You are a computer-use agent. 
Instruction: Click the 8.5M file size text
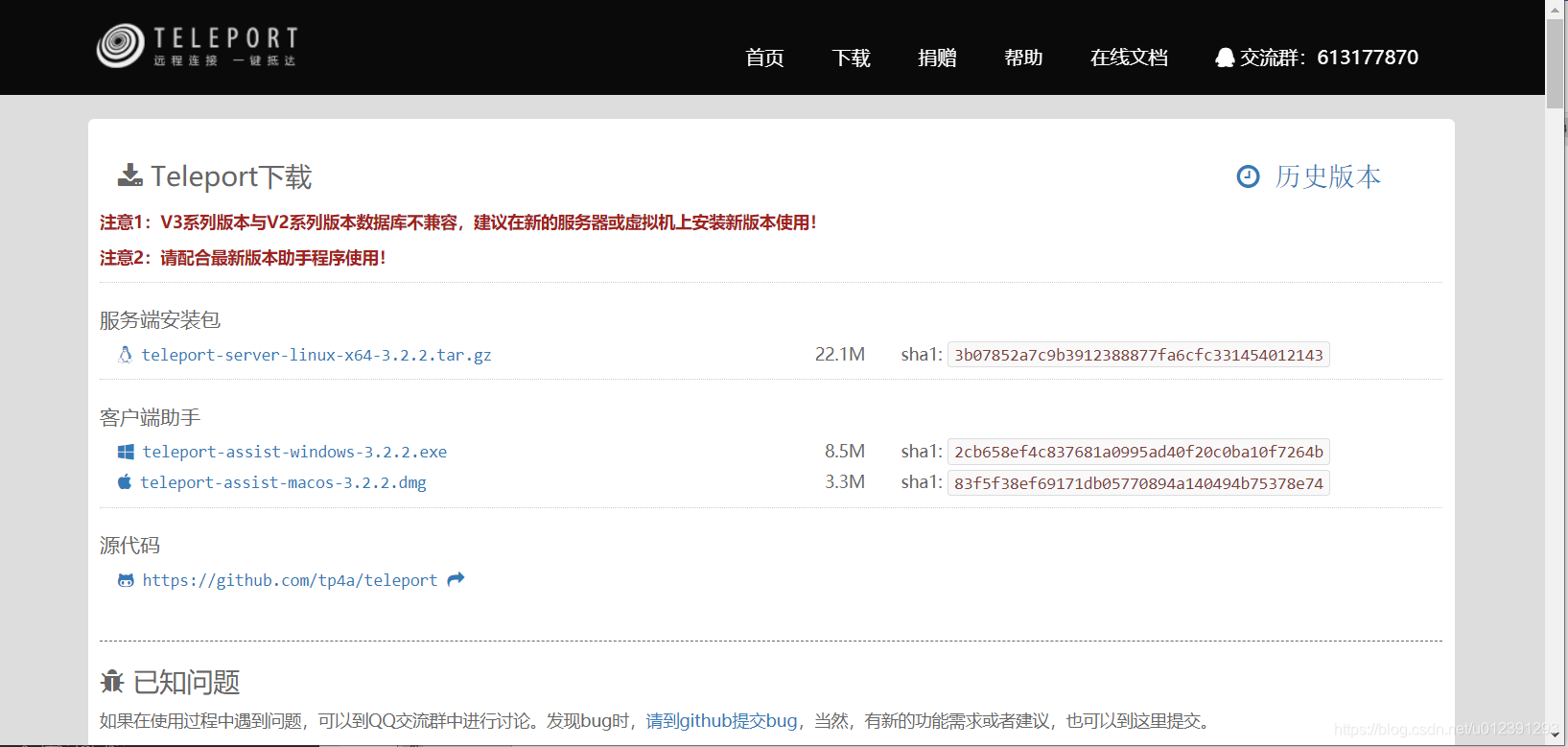845,451
